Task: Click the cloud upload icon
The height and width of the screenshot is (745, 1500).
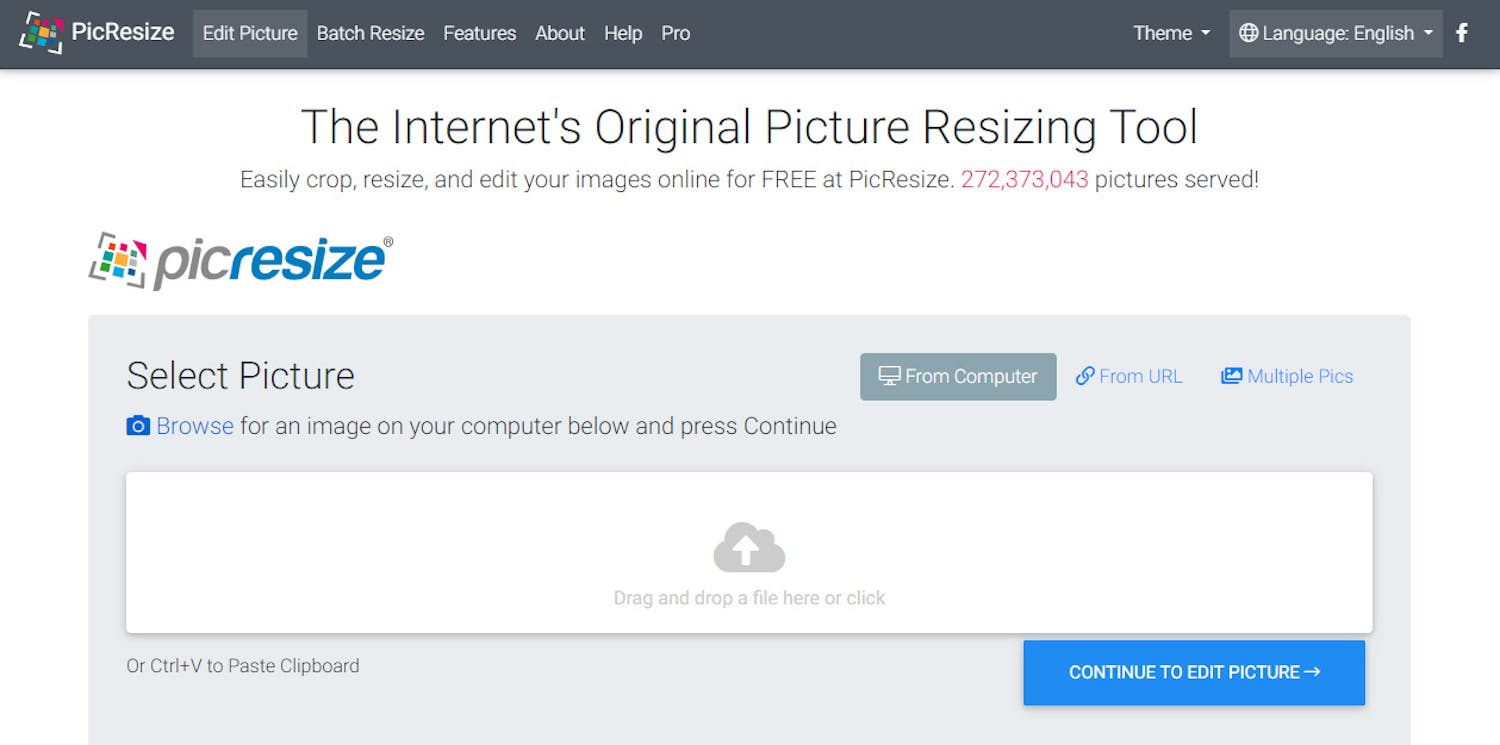Action: [749, 548]
